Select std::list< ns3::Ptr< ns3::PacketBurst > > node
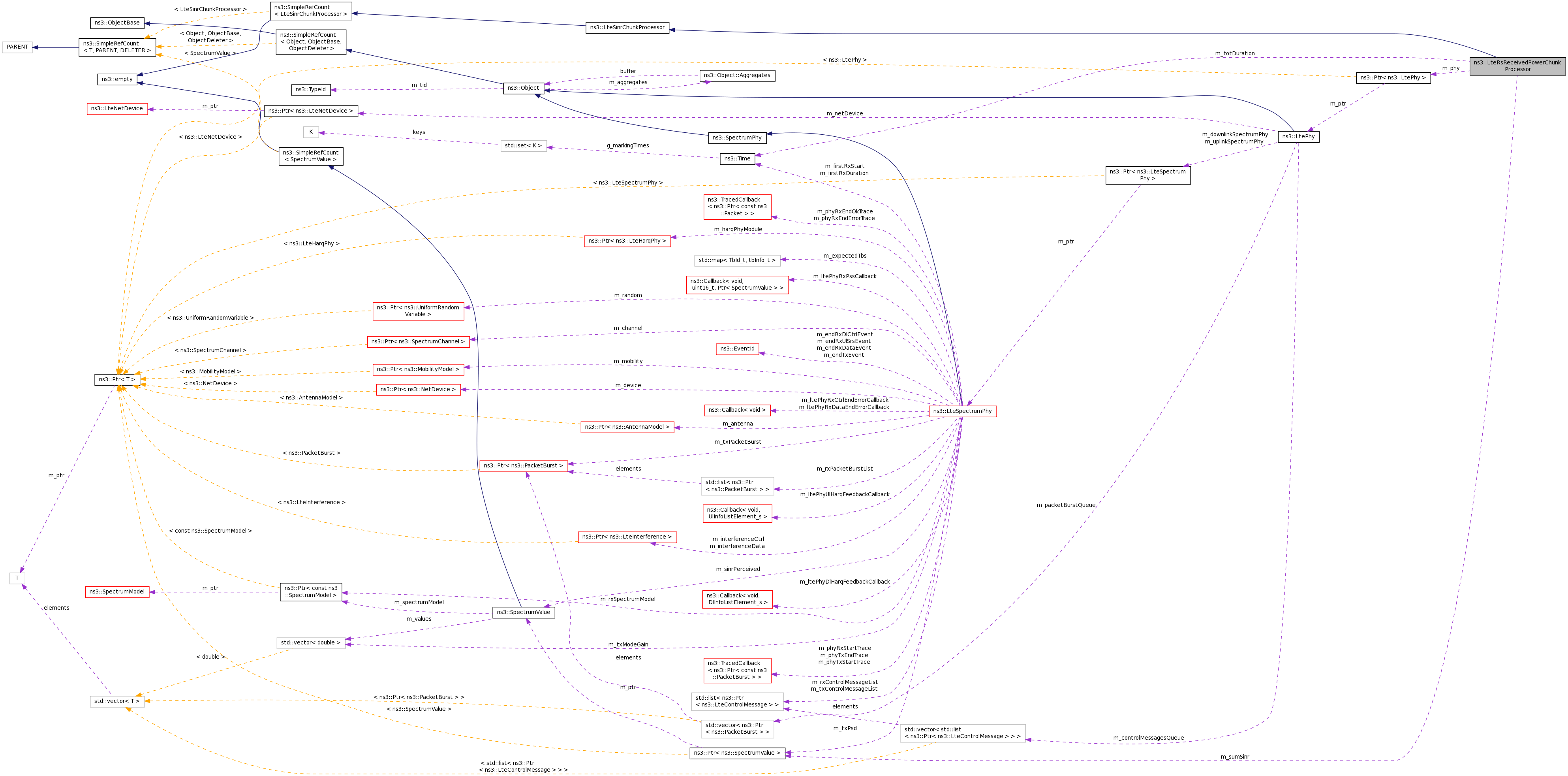Viewport: 1568px width, 776px height. 737,486
